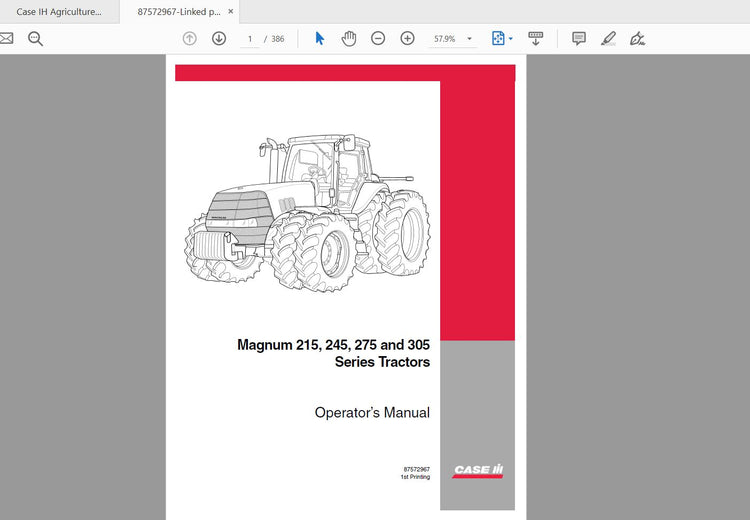Switch to Case IH Agriculture tab
The image size is (750, 520).
point(59,12)
